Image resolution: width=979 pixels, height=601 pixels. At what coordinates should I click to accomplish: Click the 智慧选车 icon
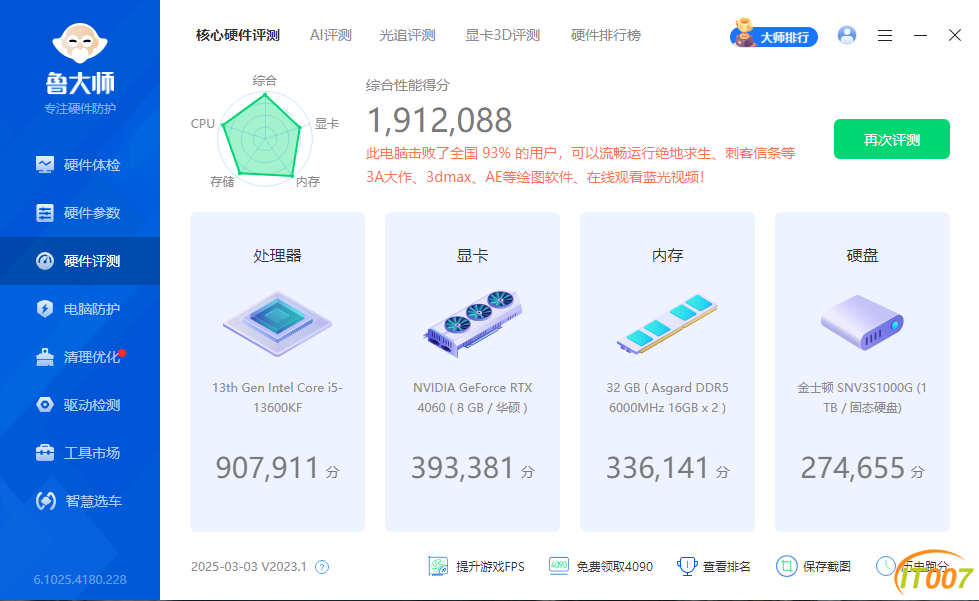pos(46,501)
